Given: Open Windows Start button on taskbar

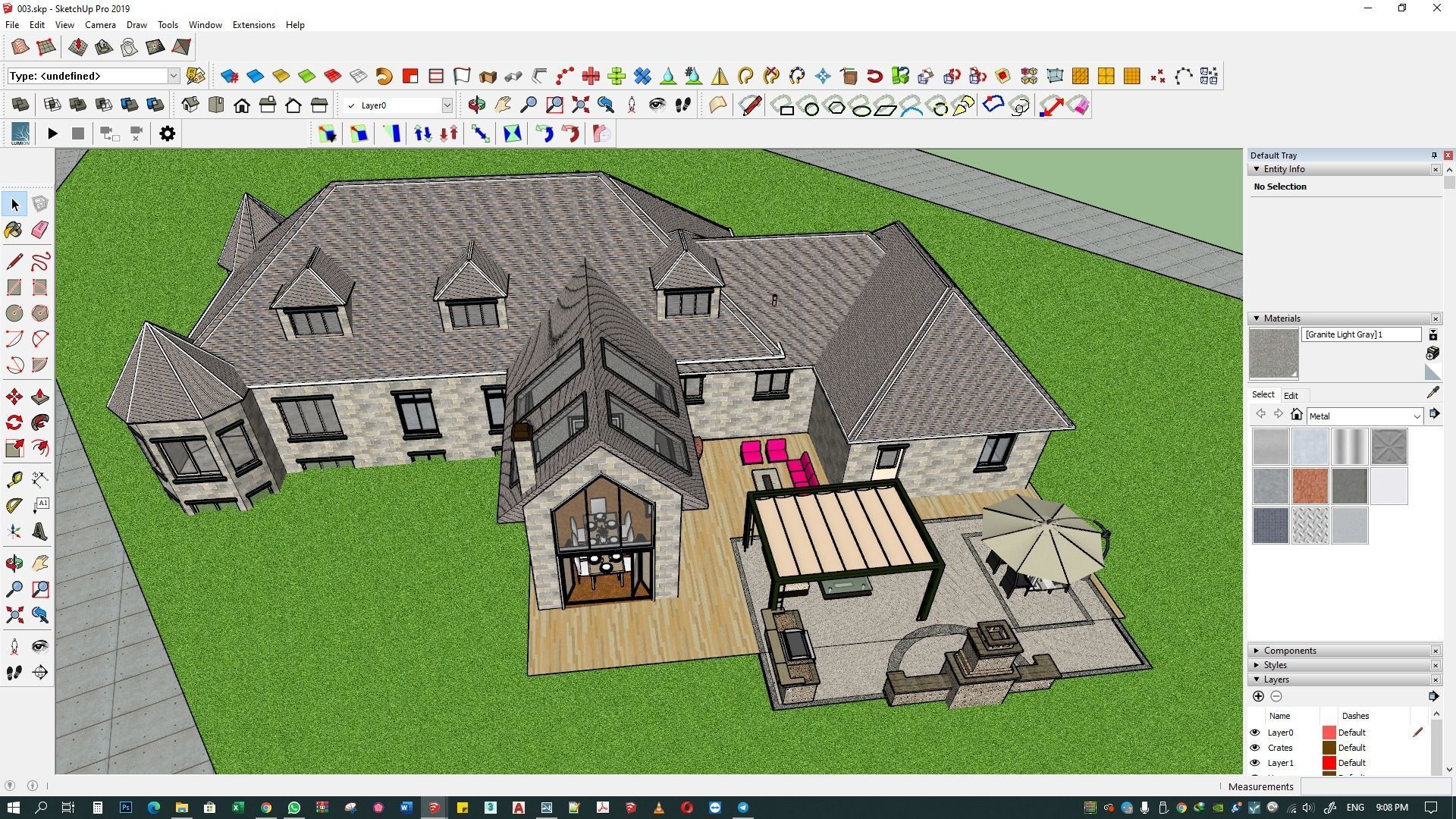Looking at the screenshot, I should tap(12, 807).
